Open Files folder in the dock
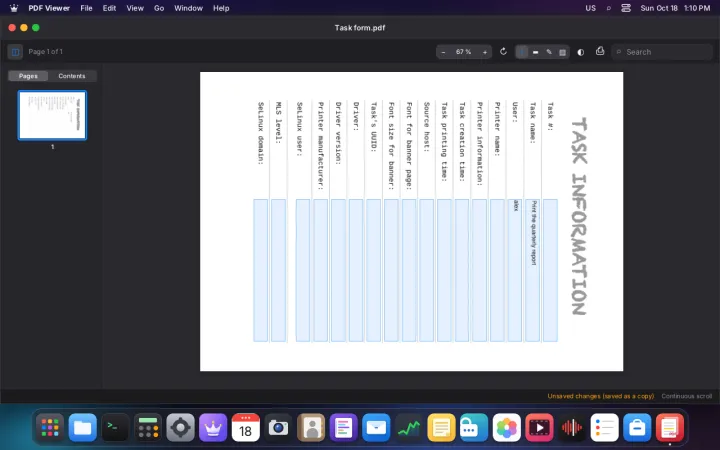Screen dimensions: 720x450 click(83, 428)
